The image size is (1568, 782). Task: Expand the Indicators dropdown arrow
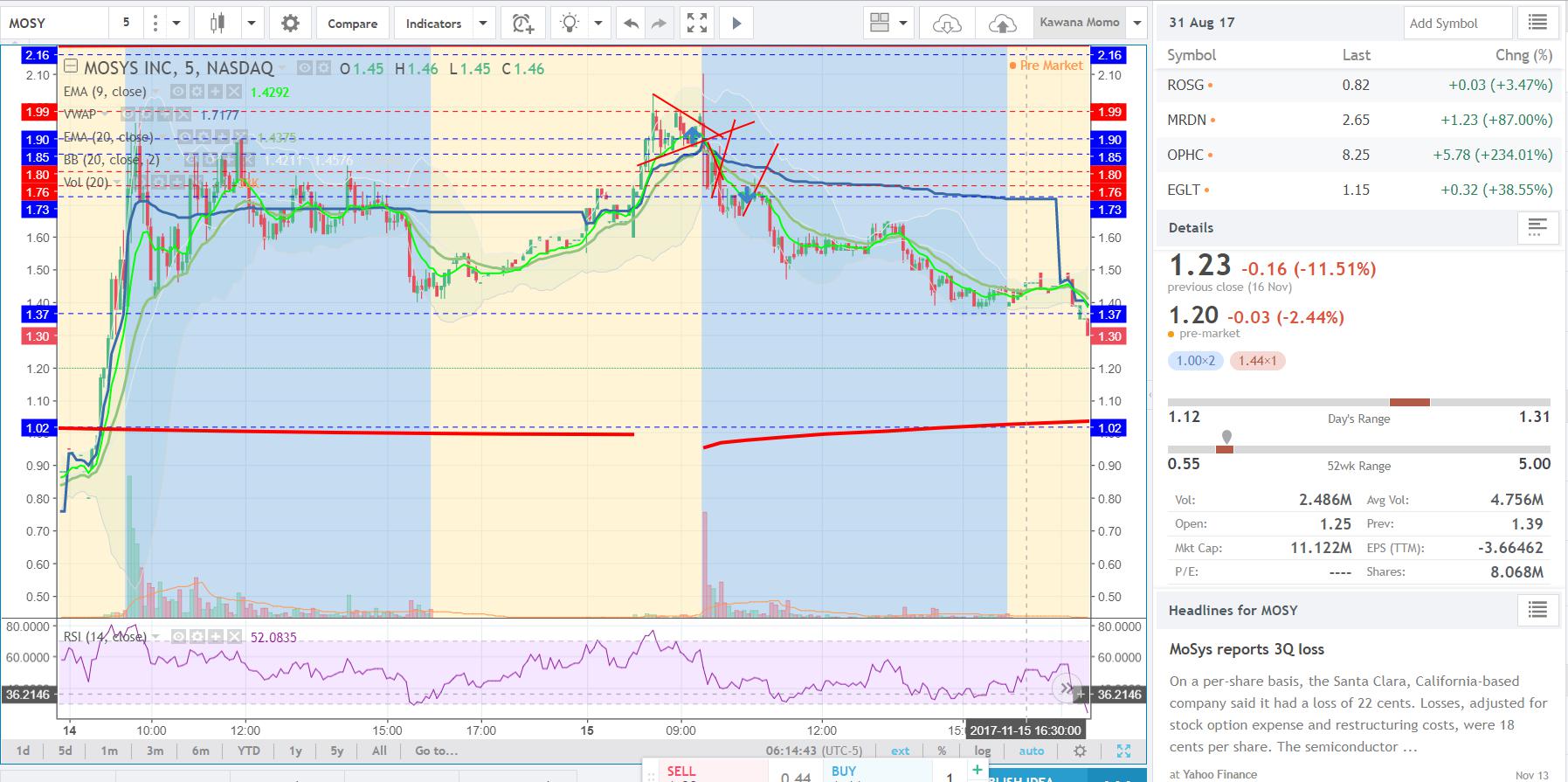tap(484, 24)
